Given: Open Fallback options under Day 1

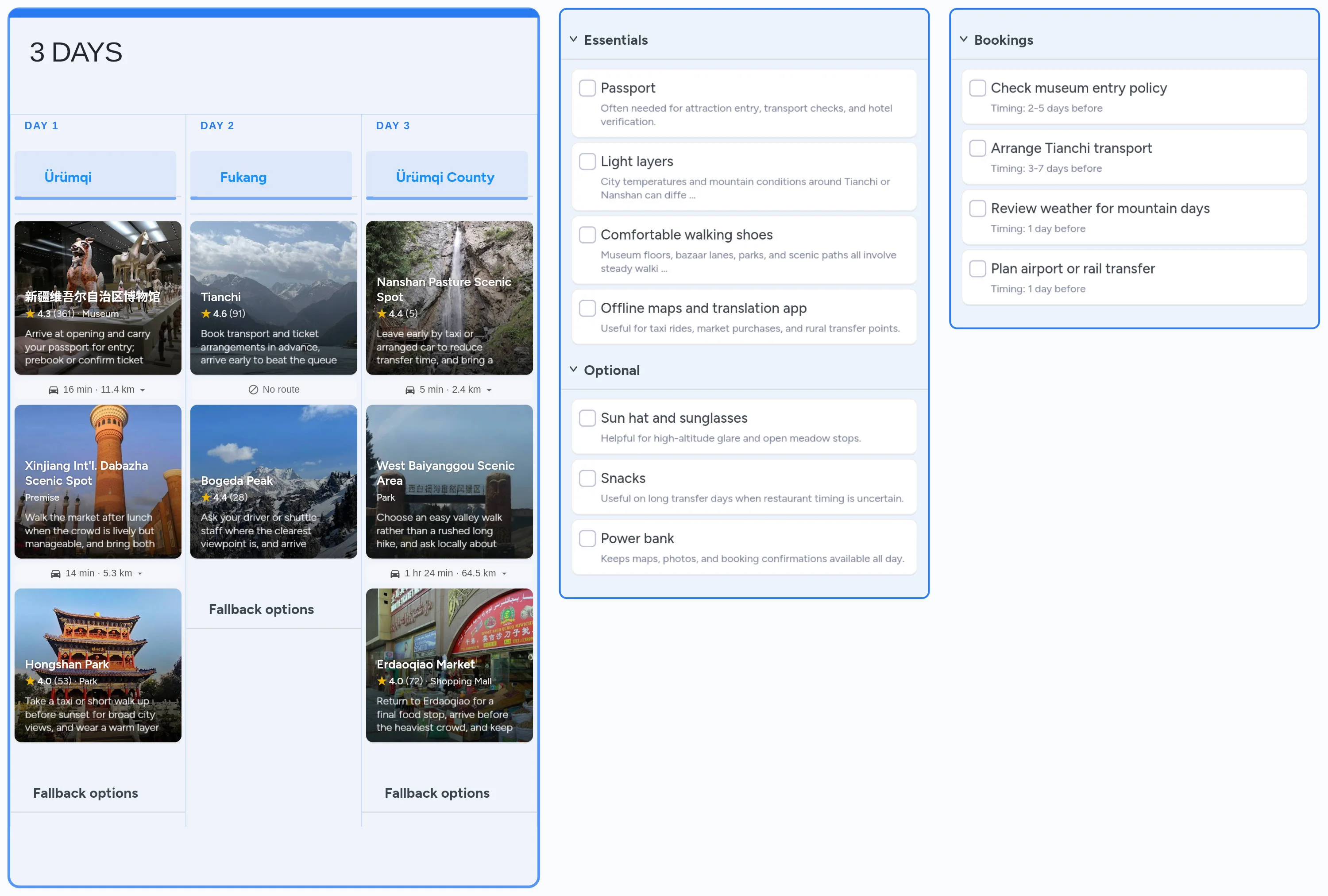Looking at the screenshot, I should 86,792.
